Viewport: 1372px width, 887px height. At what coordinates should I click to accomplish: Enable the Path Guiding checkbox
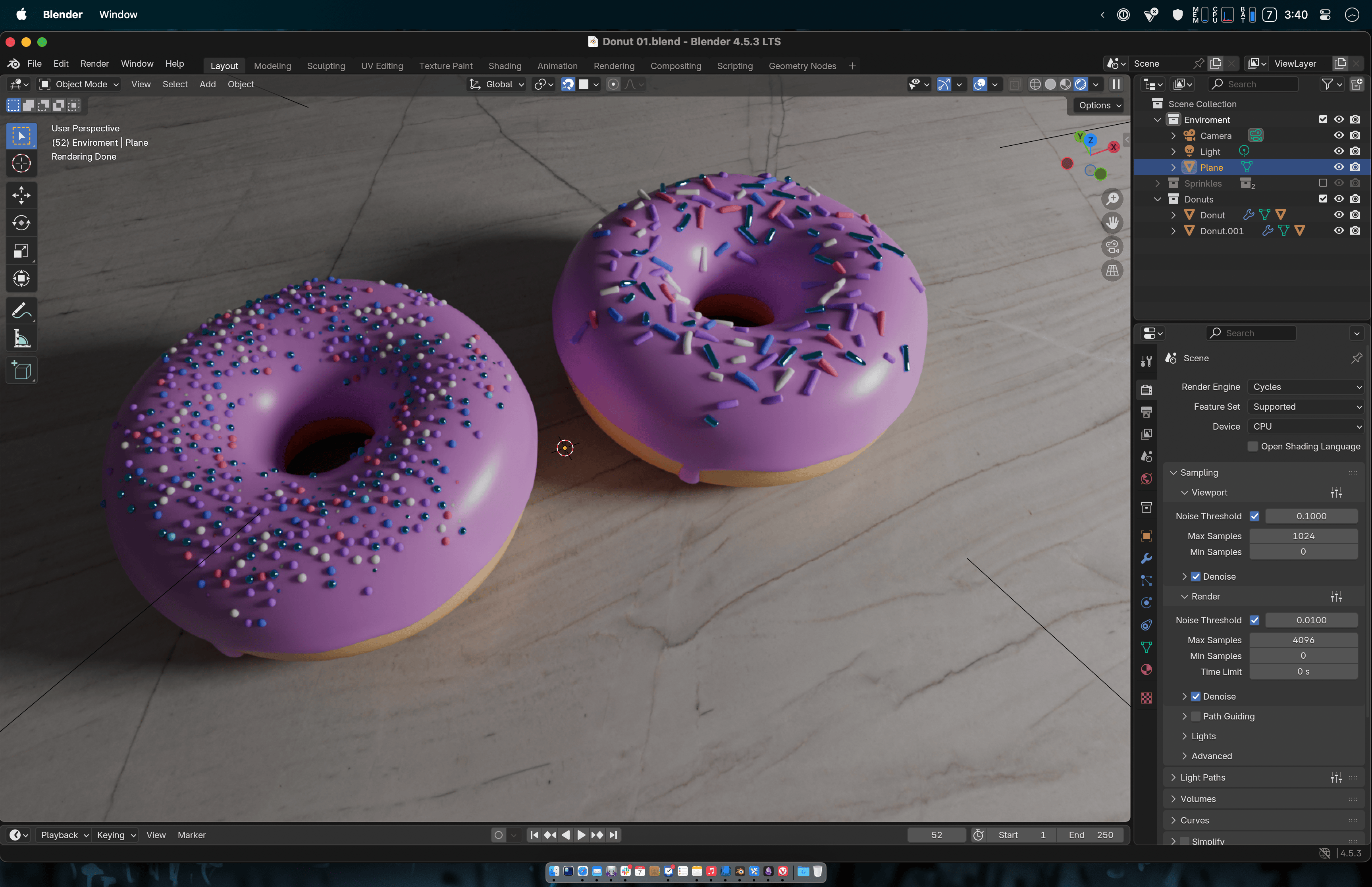point(1196,717)
